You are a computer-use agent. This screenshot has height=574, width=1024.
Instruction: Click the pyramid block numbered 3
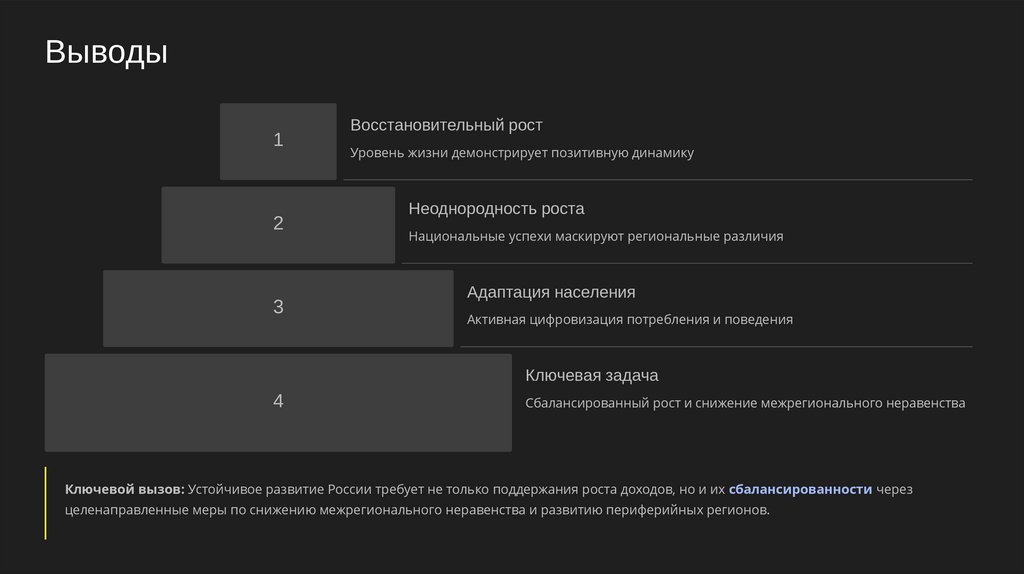[x=278, y=308]
